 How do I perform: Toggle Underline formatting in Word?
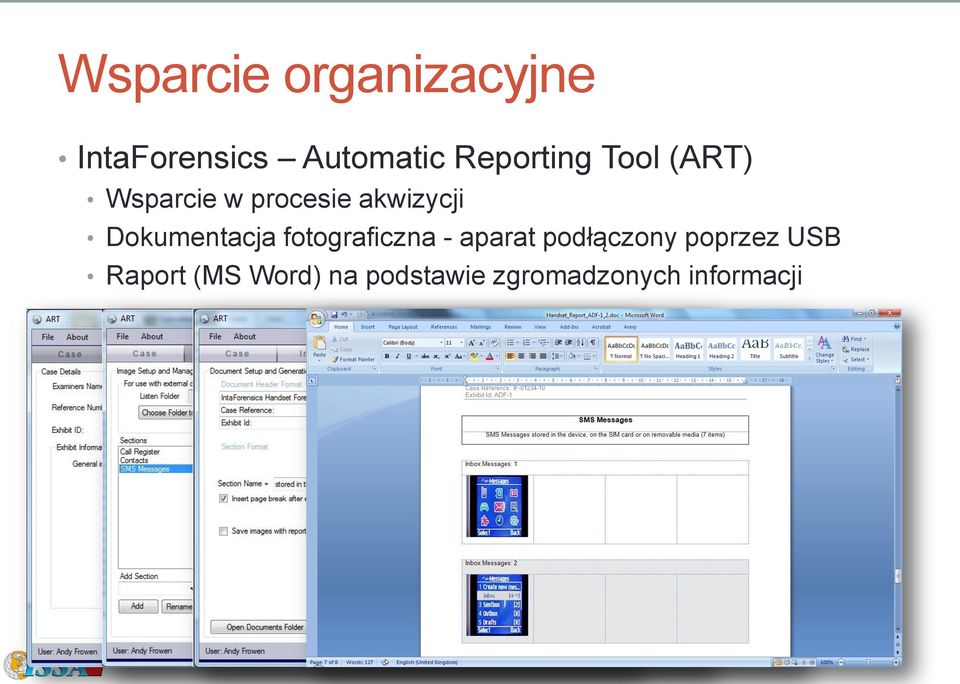408,356
